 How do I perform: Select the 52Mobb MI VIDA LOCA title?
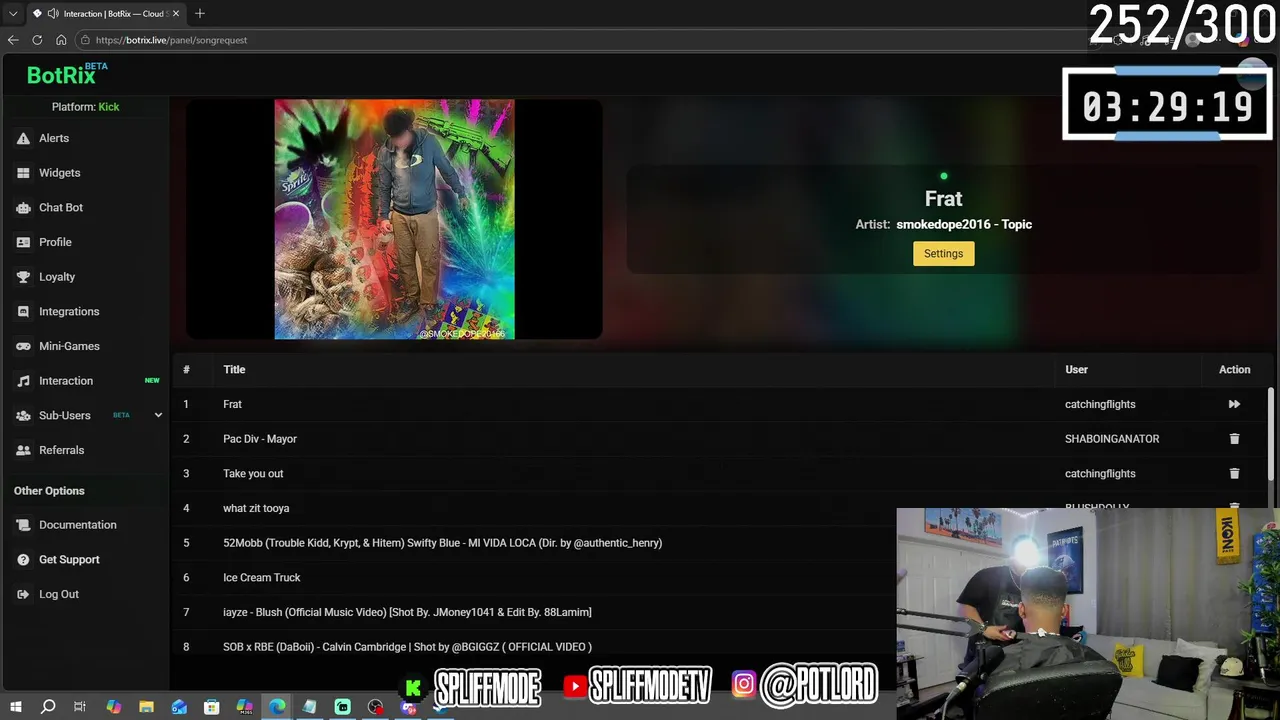[442, 543]
